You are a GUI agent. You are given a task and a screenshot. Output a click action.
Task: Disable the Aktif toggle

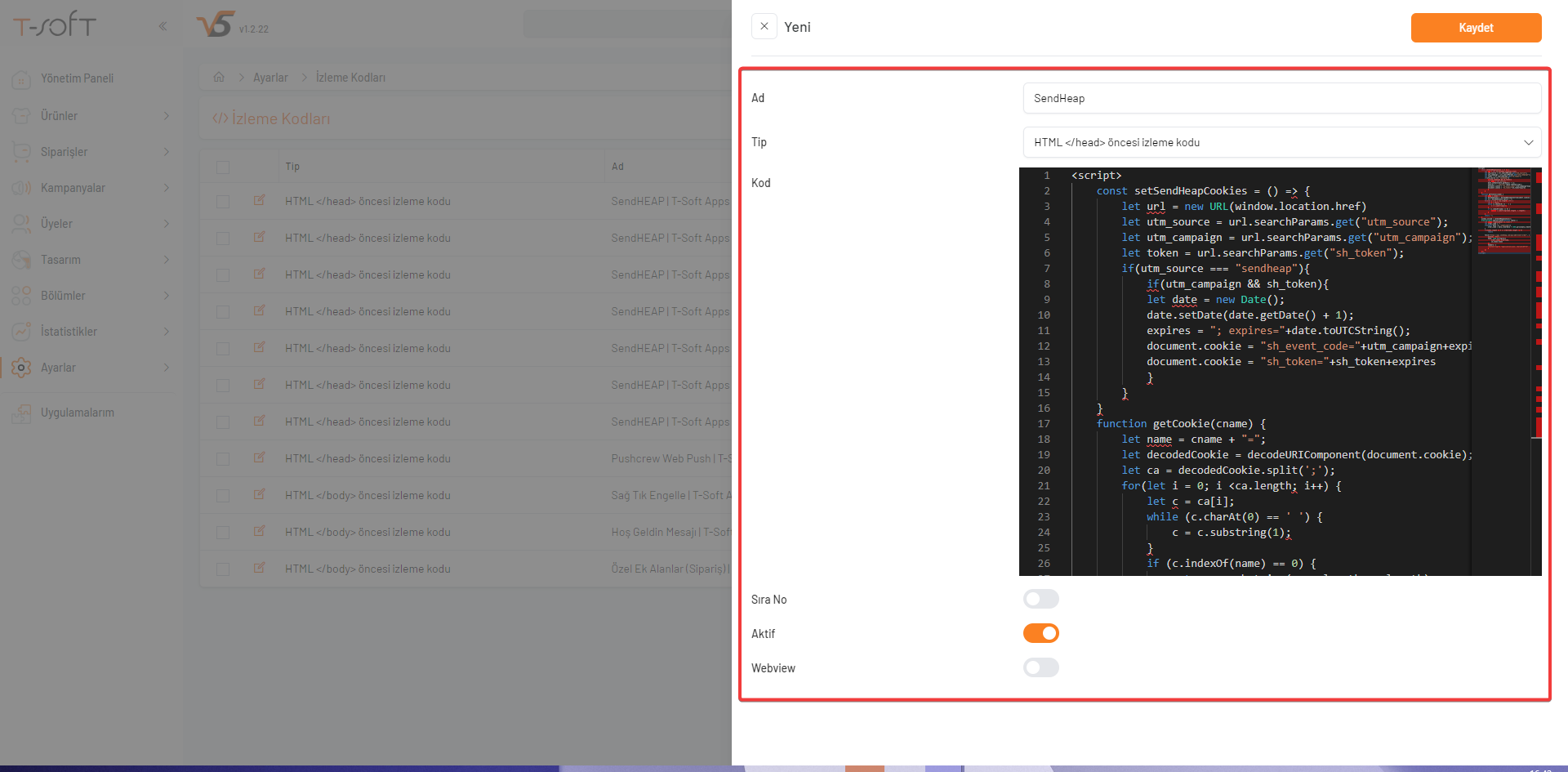pyautogui.click(x=1040, y=633)
